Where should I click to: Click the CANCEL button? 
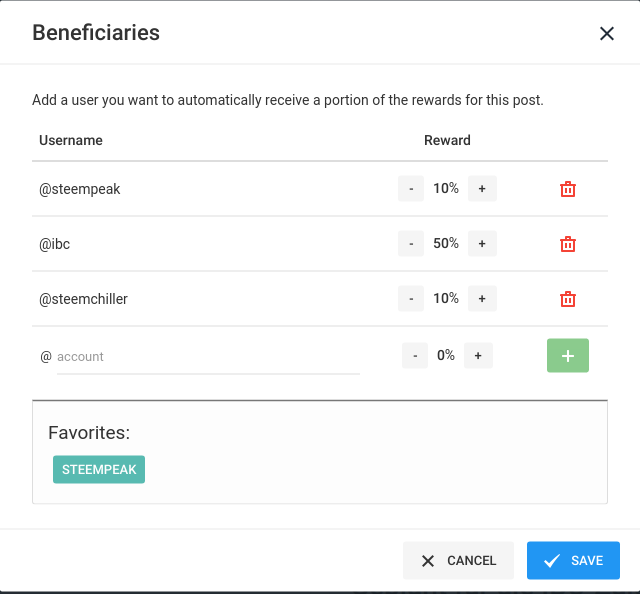coord(458,561)
